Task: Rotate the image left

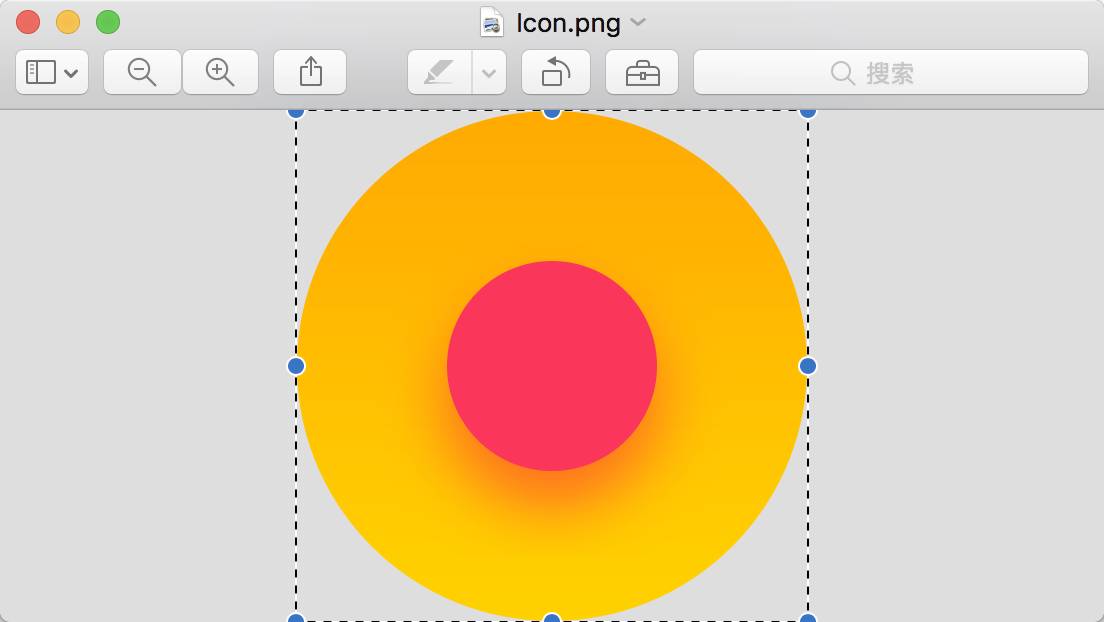Action: click(556, 72)
